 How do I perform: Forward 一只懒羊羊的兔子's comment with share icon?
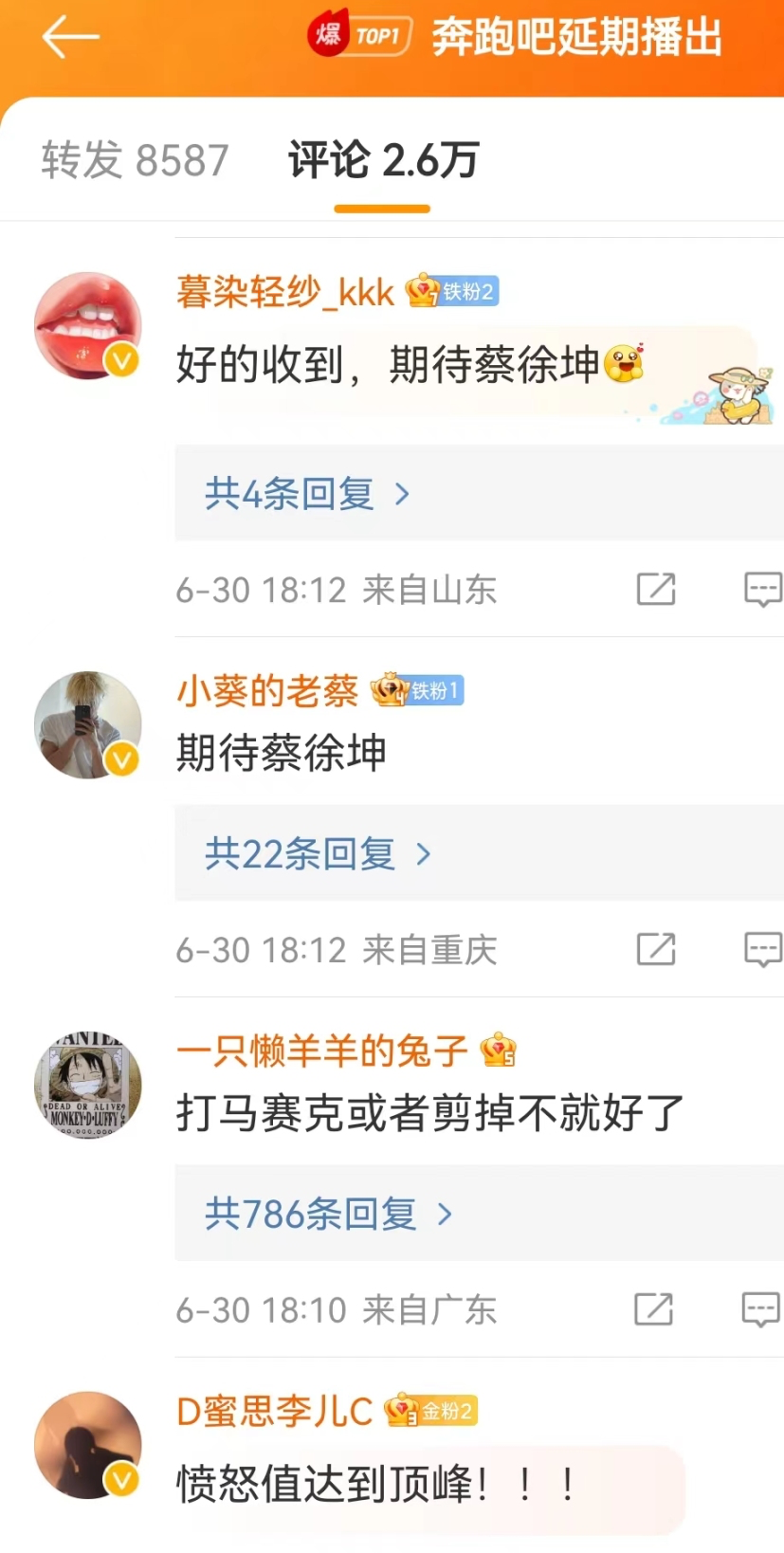(x=653, y=1309)
